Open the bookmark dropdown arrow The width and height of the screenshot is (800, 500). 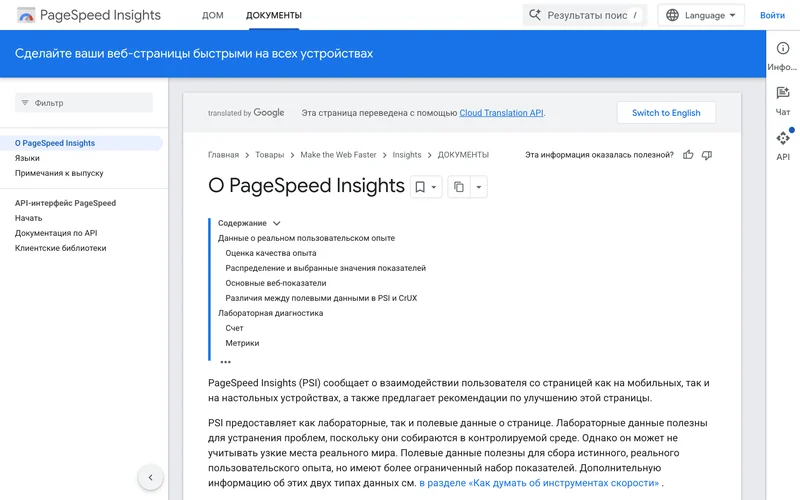pyautogui.click(x=434, y=187)
